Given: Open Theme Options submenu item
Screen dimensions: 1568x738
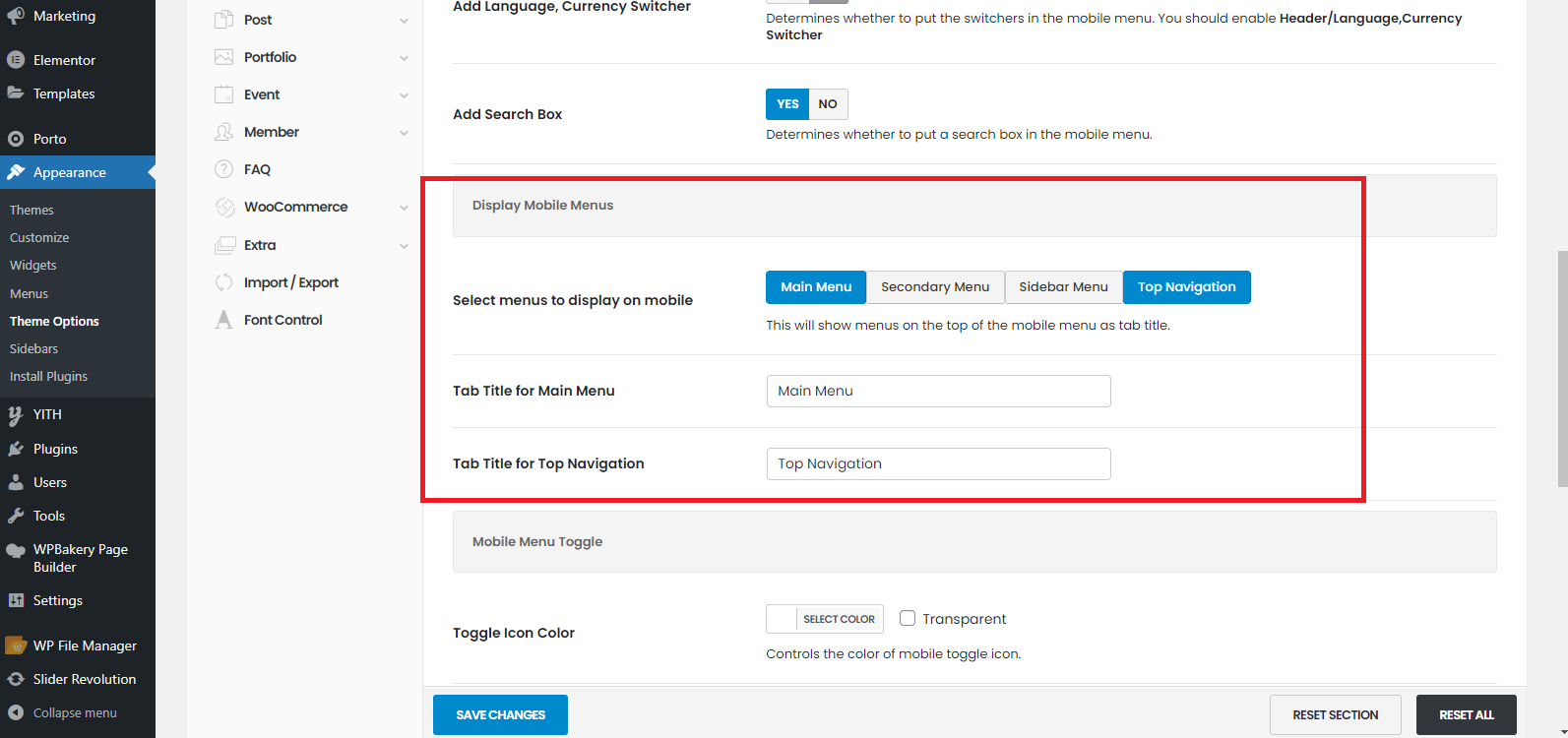Looking at the screenshot, I should click(x=54, y=321).
